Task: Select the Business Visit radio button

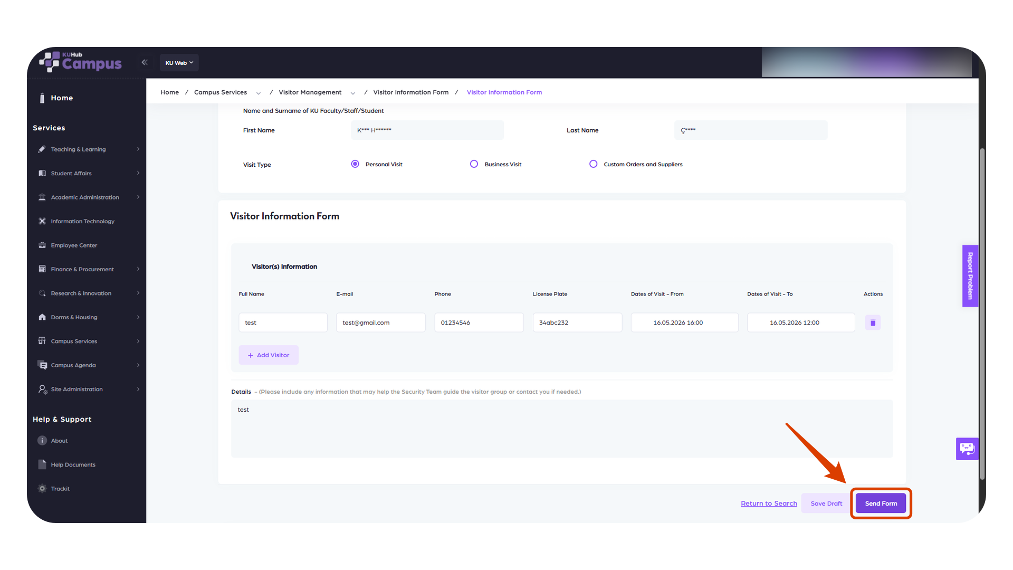Action: click(474, 164)
